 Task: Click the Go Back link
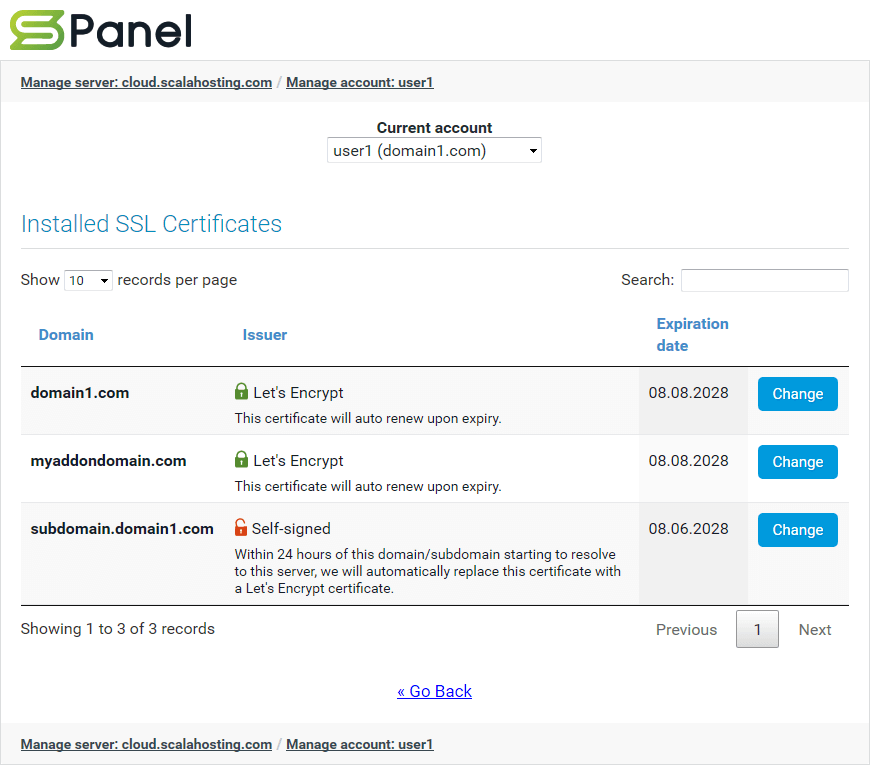click(x=434, y=691)
